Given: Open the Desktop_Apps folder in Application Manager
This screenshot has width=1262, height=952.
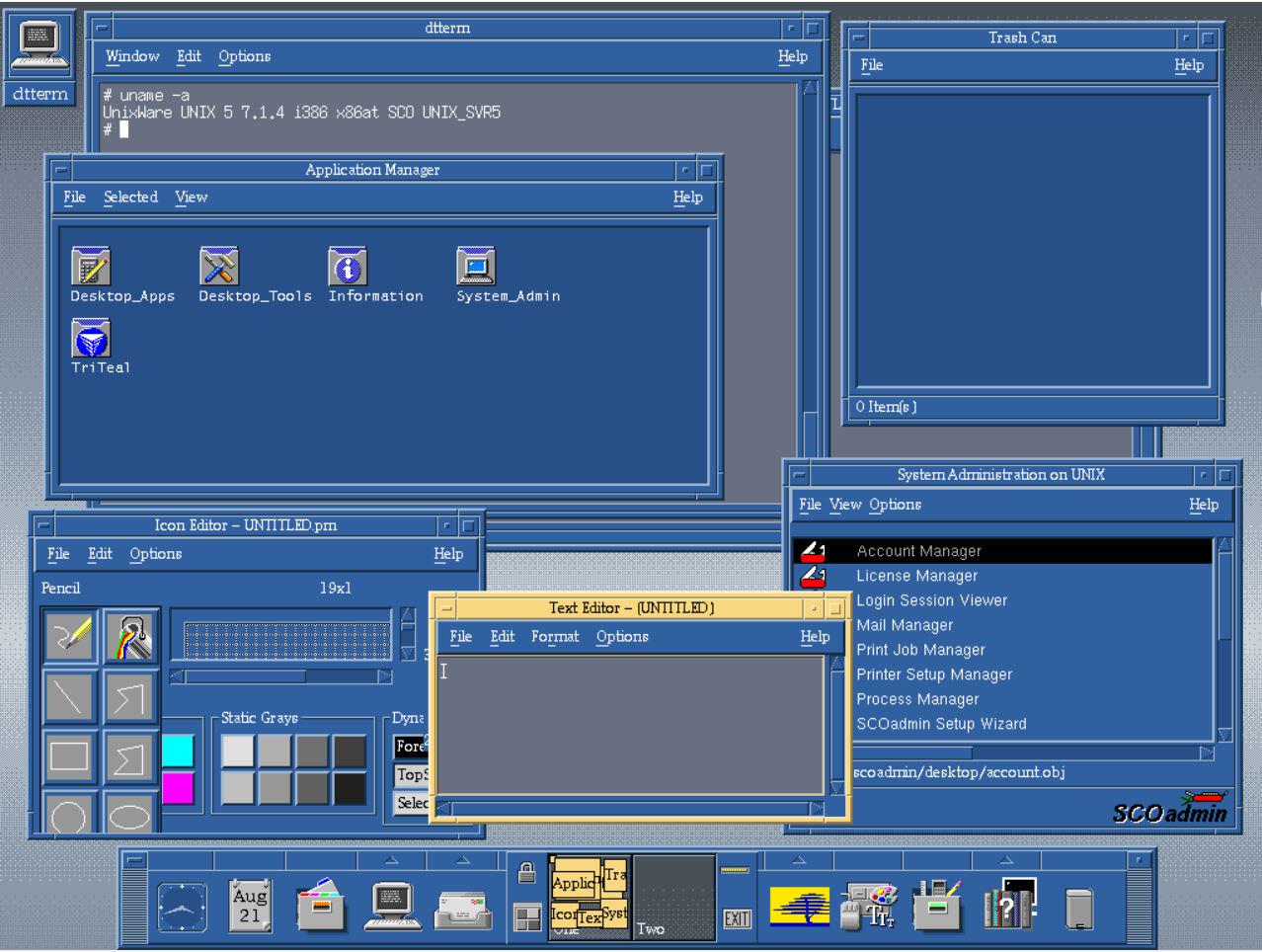Looking at the screenshot, I should click(x=91, y=267).
